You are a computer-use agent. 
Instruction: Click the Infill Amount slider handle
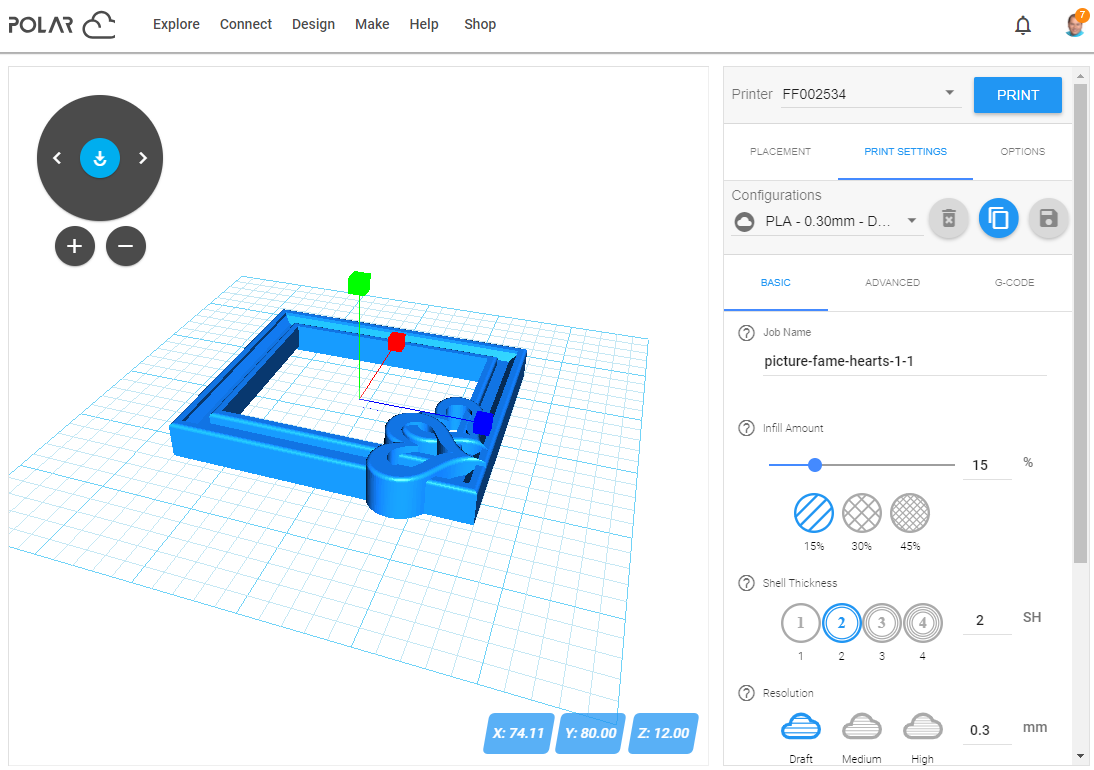(815, 465)
